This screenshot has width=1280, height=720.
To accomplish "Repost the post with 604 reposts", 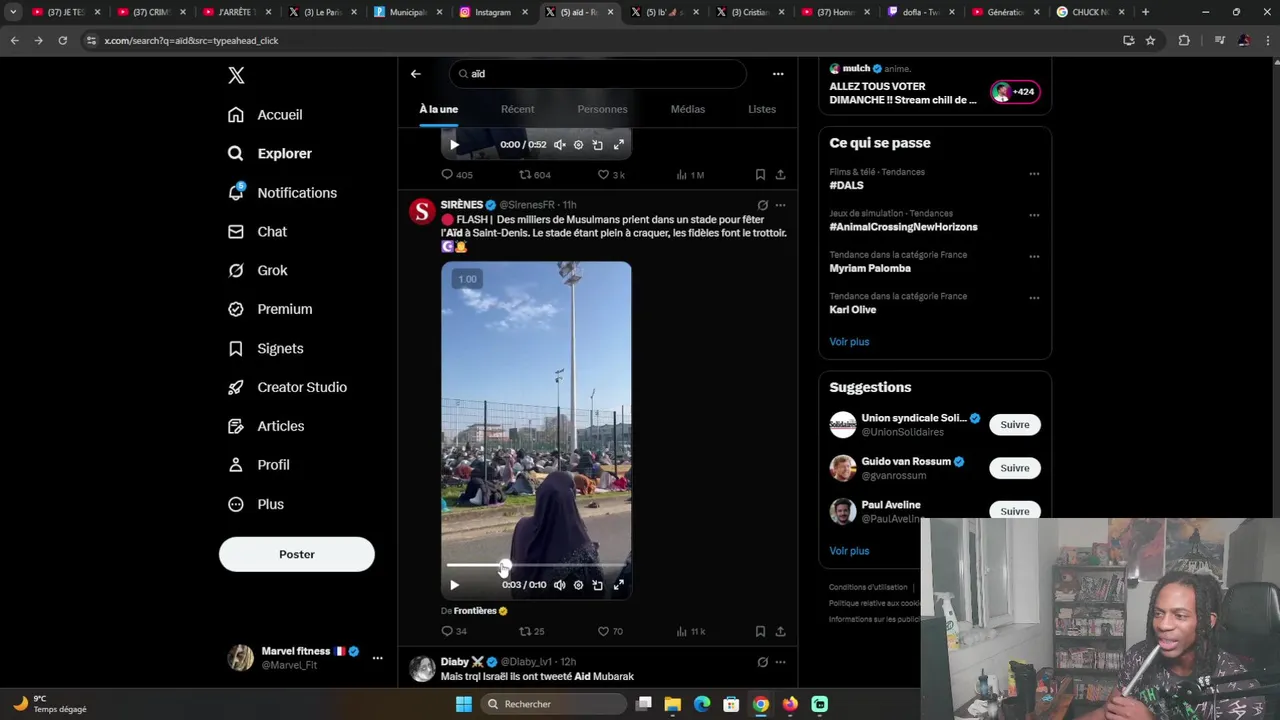I will 535,175.
